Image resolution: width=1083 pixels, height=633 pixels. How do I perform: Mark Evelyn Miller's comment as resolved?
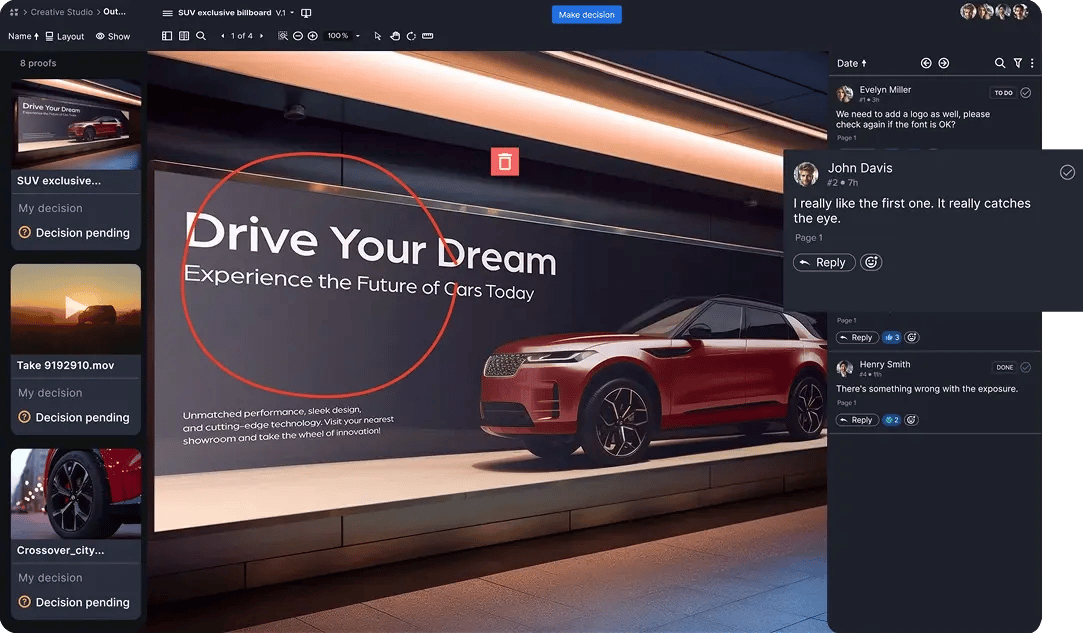tap(1025, 91)
